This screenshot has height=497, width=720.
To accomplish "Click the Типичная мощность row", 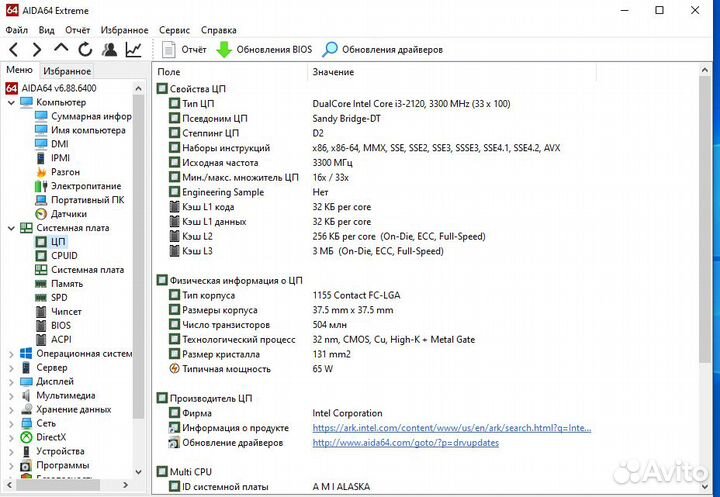I will [251, 369].
